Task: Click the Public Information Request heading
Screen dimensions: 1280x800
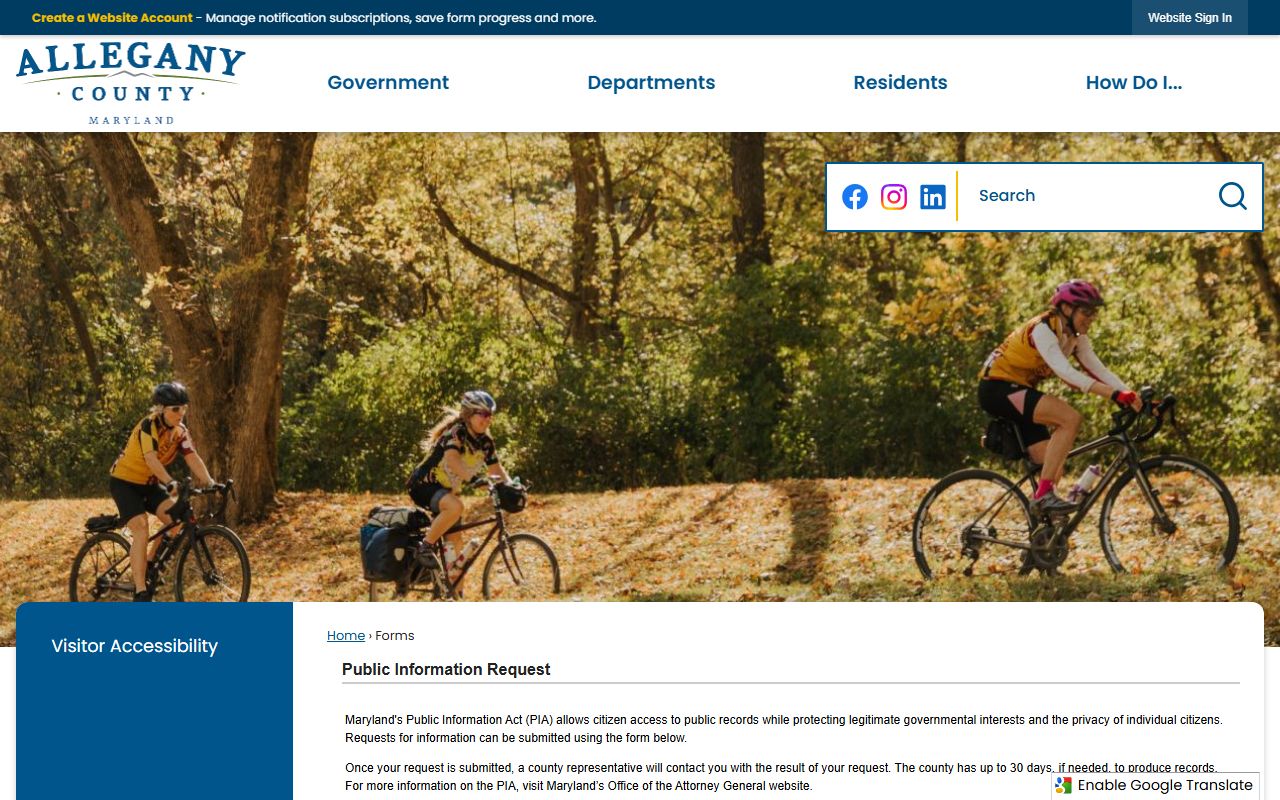Action: tap(446, 670)
